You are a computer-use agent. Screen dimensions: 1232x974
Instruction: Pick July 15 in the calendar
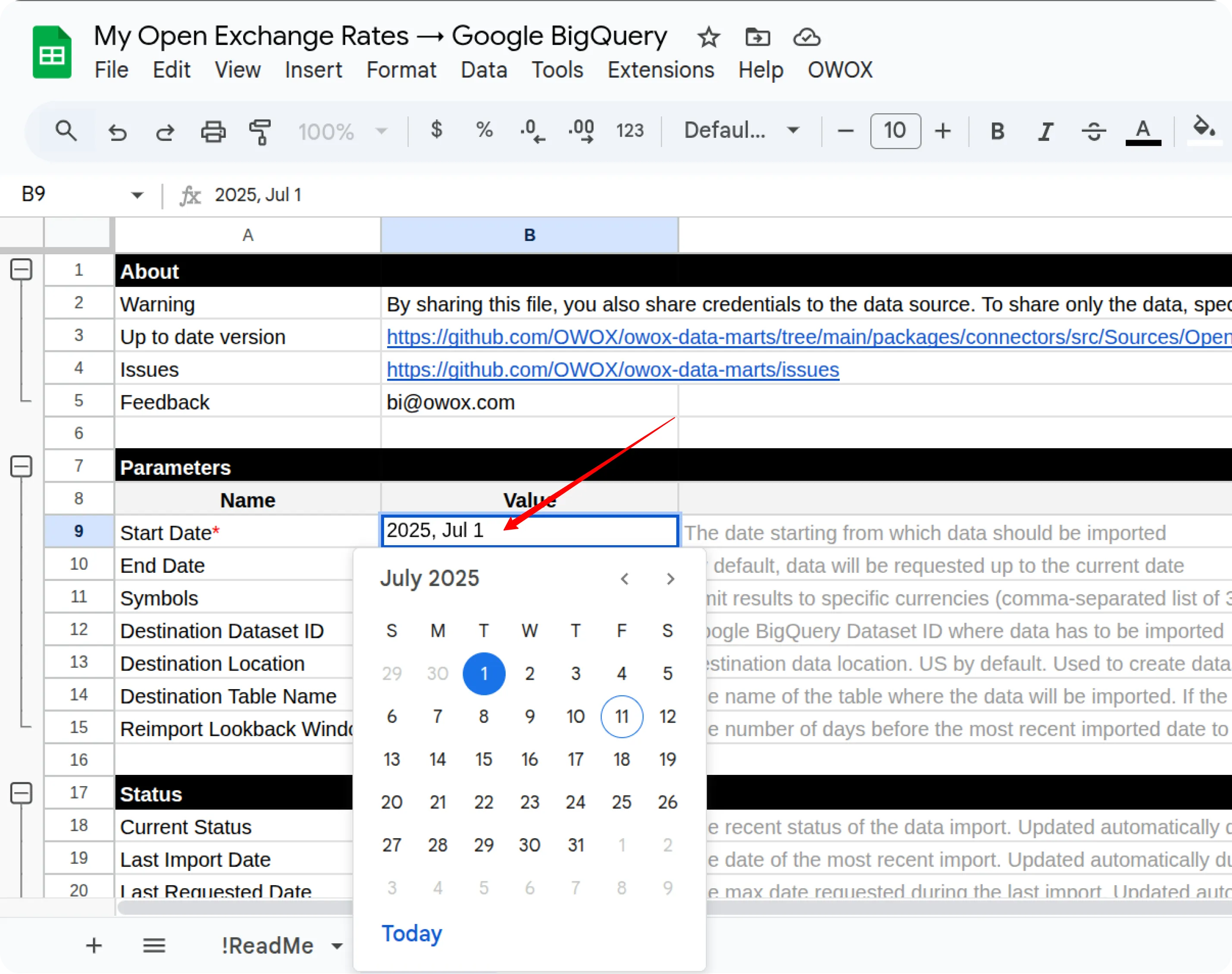(484, 759)
